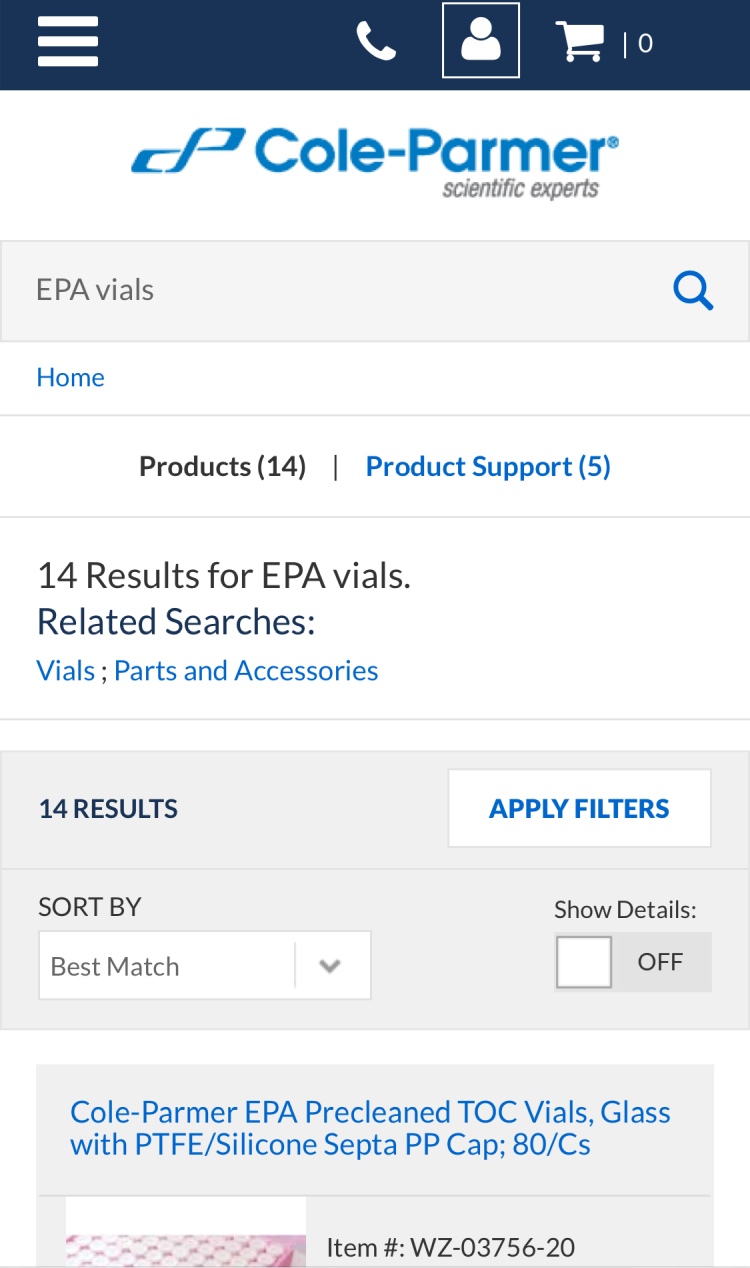Screen dimensions: 750x1268
Task: Open the hamburger navigation menu
Action: click(x=68, y=43)
